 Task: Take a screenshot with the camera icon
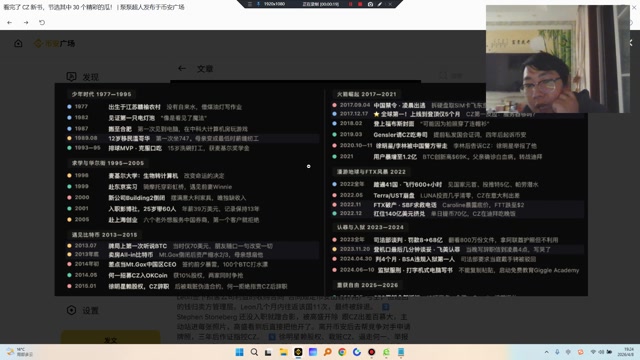370,4
